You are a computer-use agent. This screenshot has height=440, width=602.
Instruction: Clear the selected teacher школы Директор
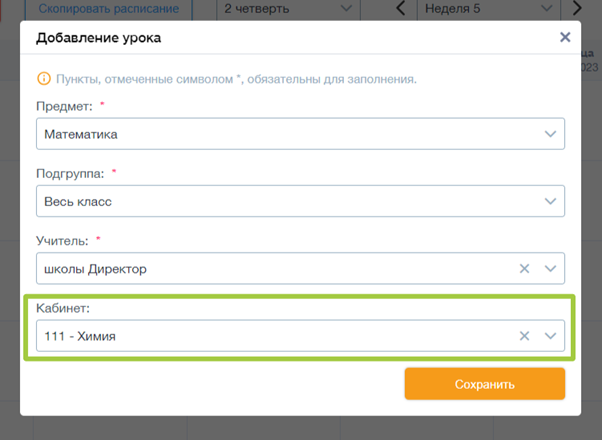tap(524, 268)
